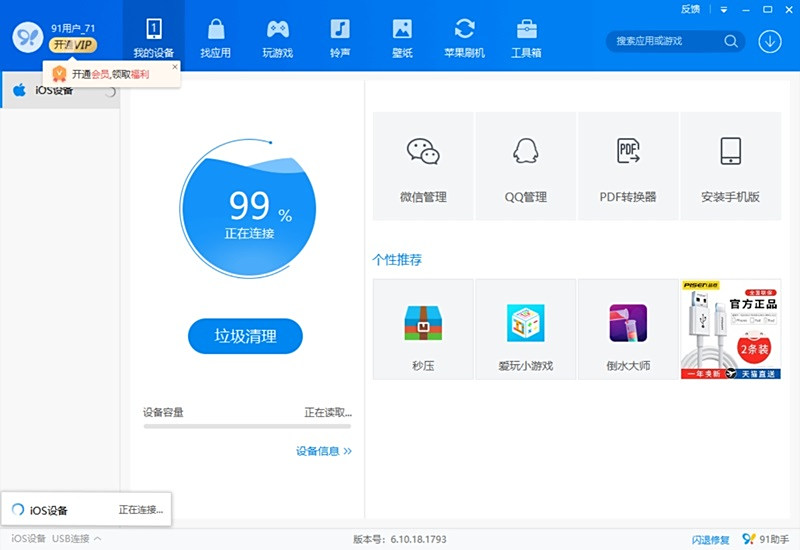This screenshot has width=800, height=550.
Task: Open the 秒压 app recommendation
Action: coord(423,330)
